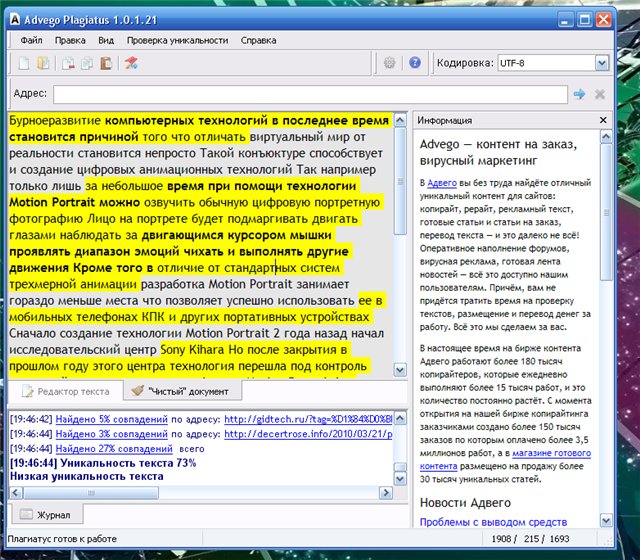Viewport: 640px width, 560px height.
Task: Collapse the Информация panel with its arrow
Action: (x=602, y=120)
